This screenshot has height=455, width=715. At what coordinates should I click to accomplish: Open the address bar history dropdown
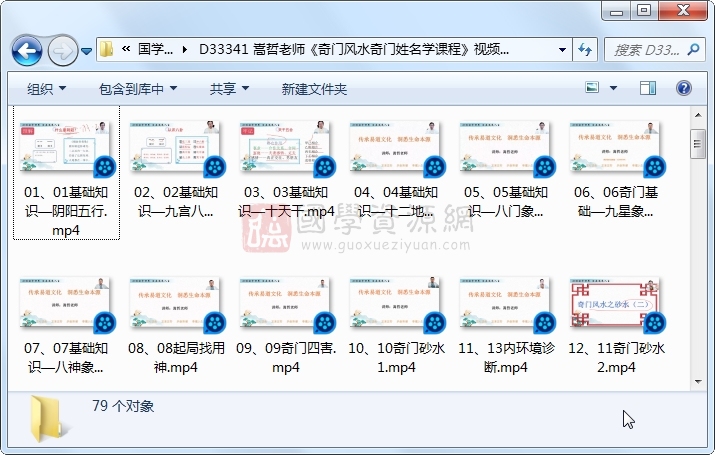pos(562,49)
